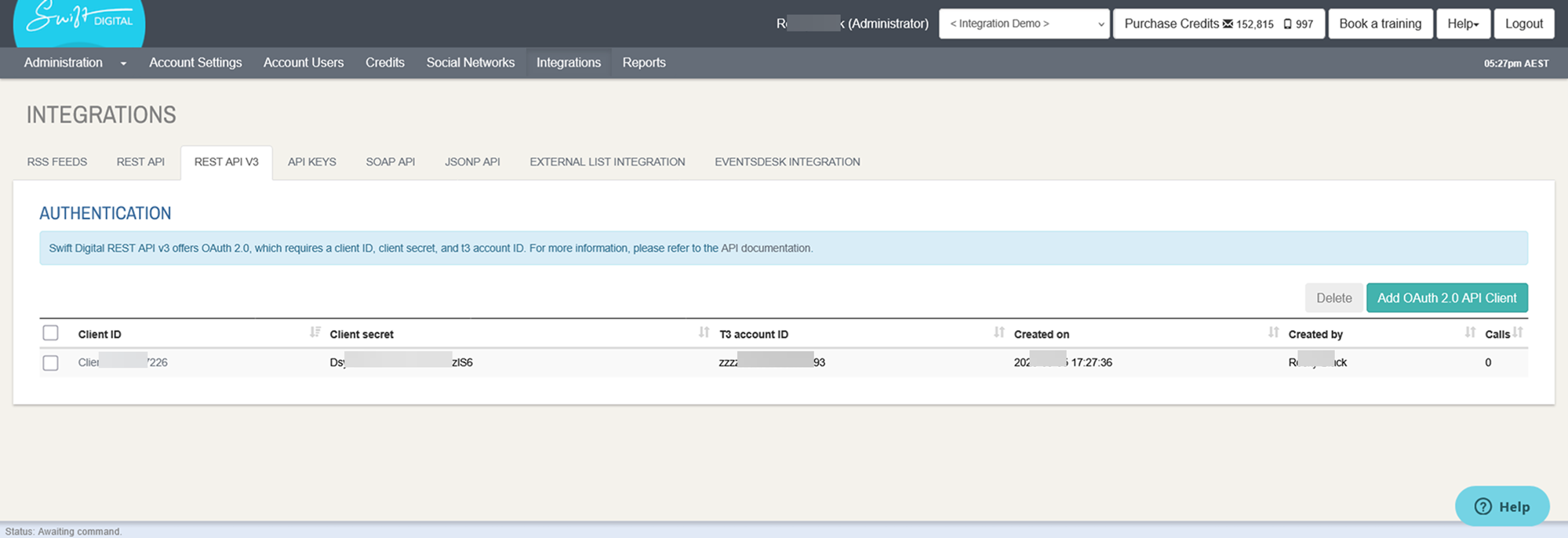
Task: Sort by T3 account ID sort icon
Action: click(x=999, y=333)
